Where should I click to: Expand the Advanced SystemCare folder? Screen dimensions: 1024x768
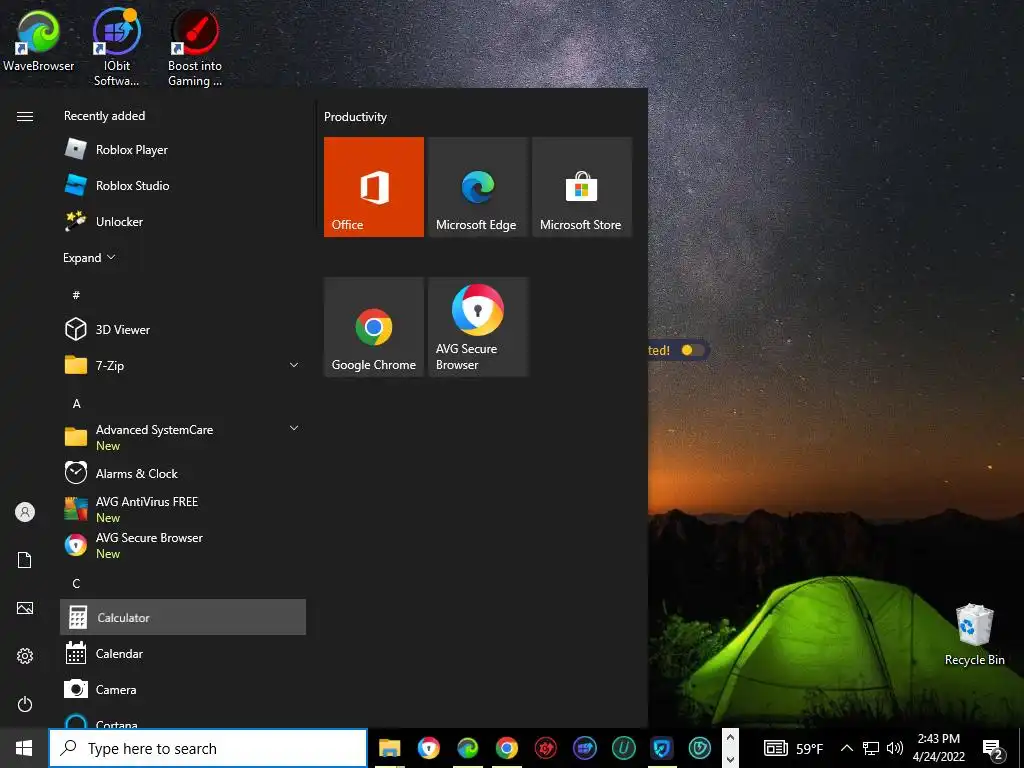(294, 428)
